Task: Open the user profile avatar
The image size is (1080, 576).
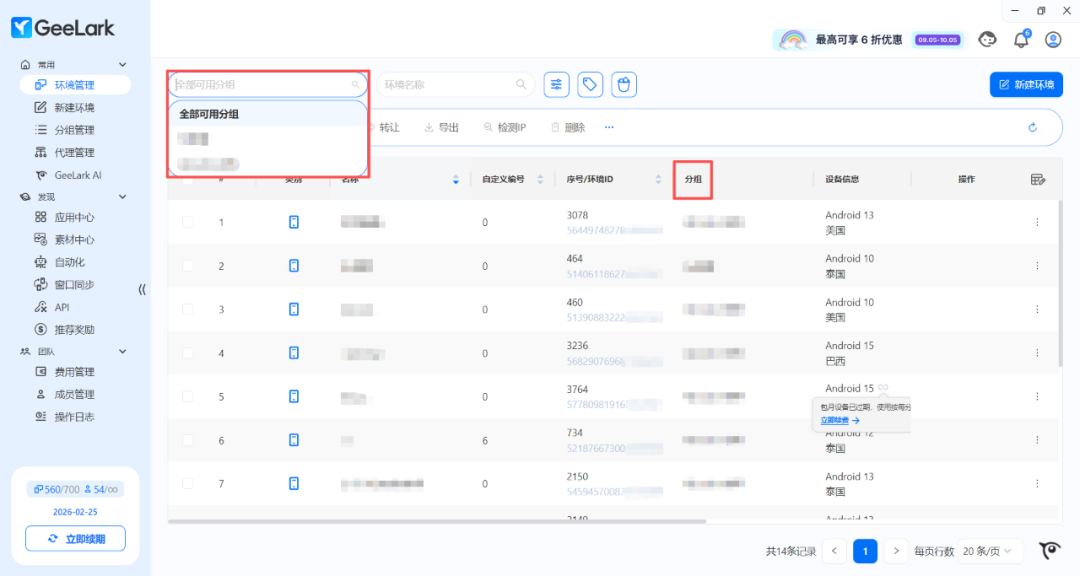Action: [x=1053, y=39]
